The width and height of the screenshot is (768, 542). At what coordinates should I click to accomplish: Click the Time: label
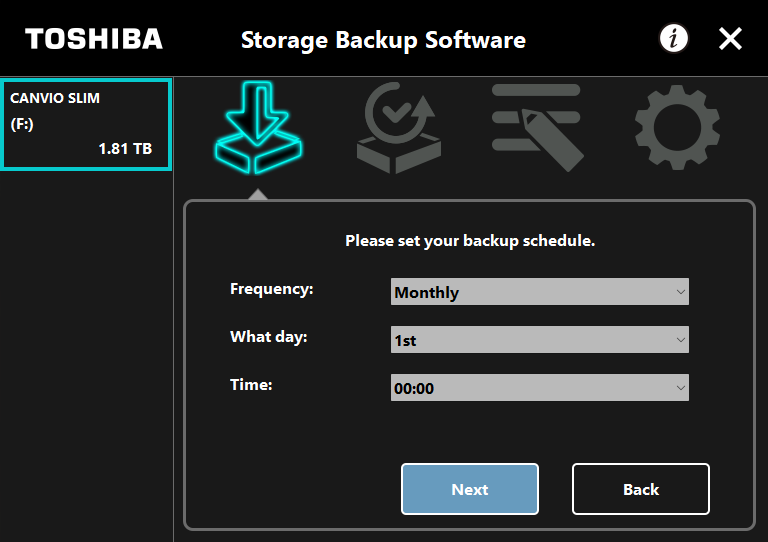(x=251, y=385)
